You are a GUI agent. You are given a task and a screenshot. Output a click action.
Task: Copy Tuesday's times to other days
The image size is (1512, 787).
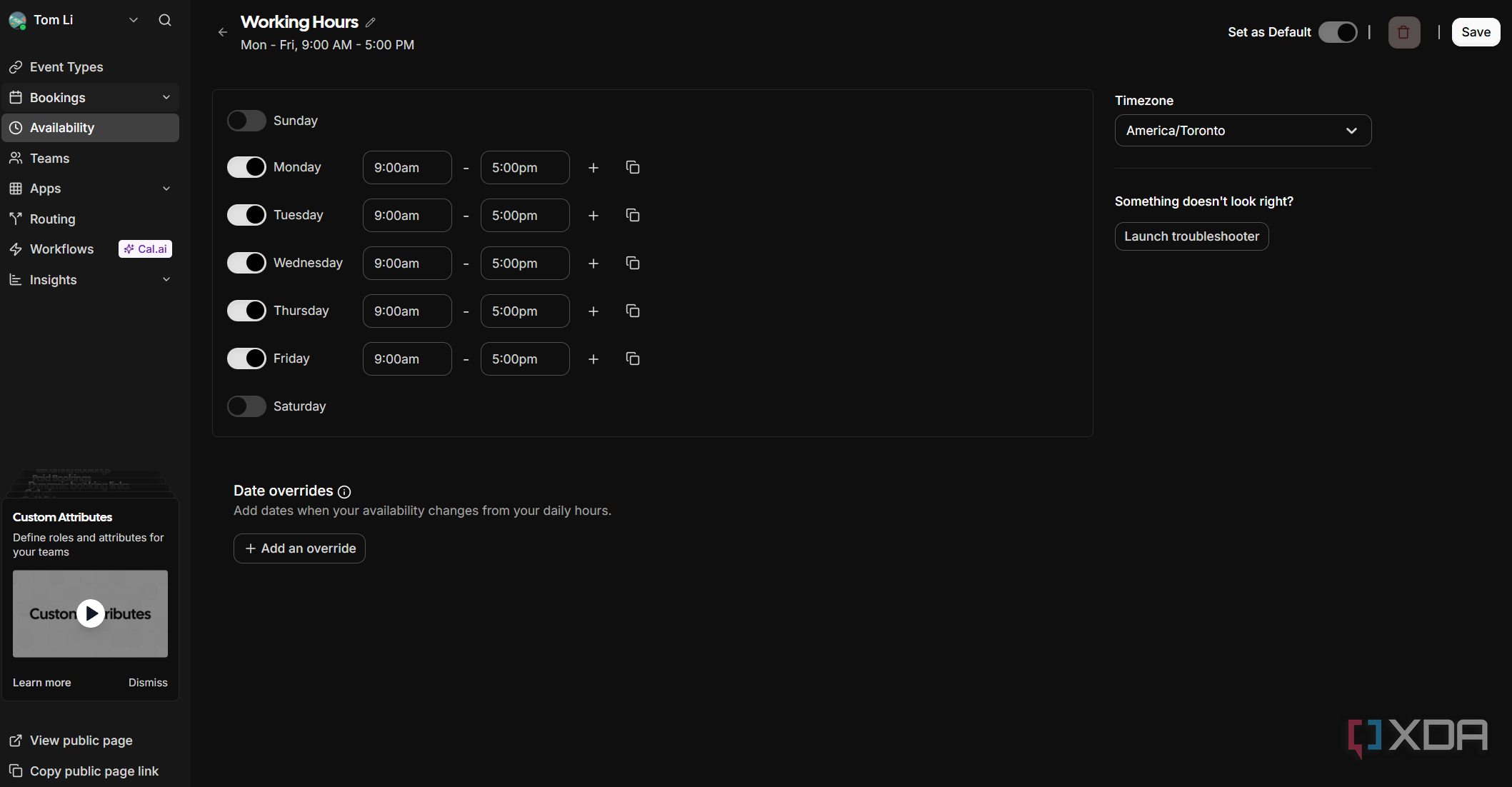tap(633, 216)
